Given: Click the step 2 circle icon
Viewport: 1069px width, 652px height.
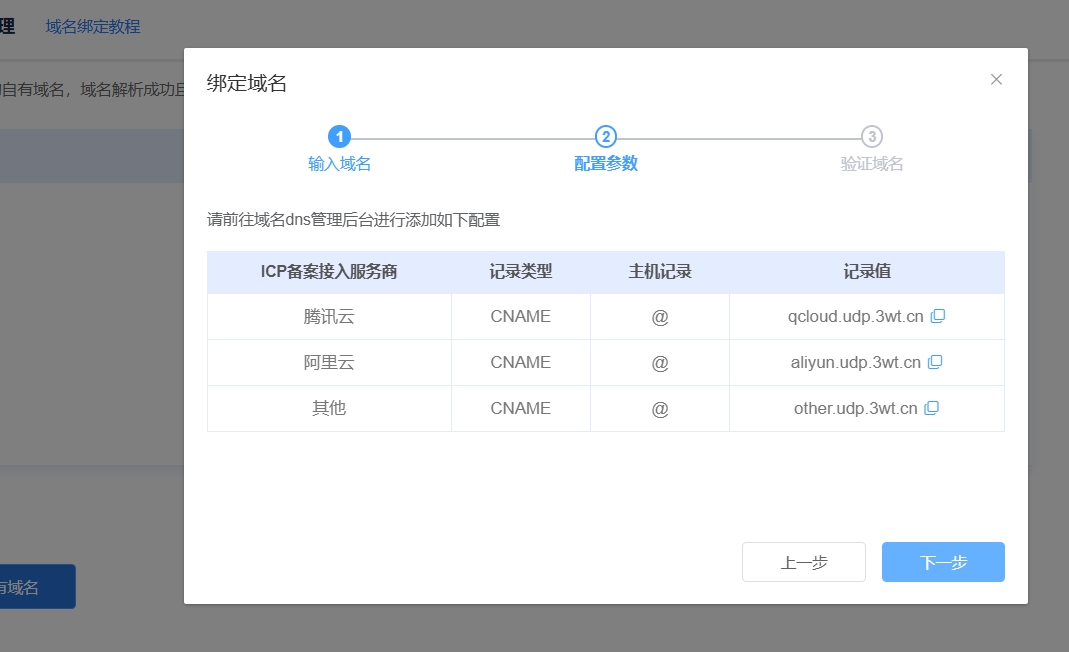Looking at the screenshot, I should click(x=605, y=137).
